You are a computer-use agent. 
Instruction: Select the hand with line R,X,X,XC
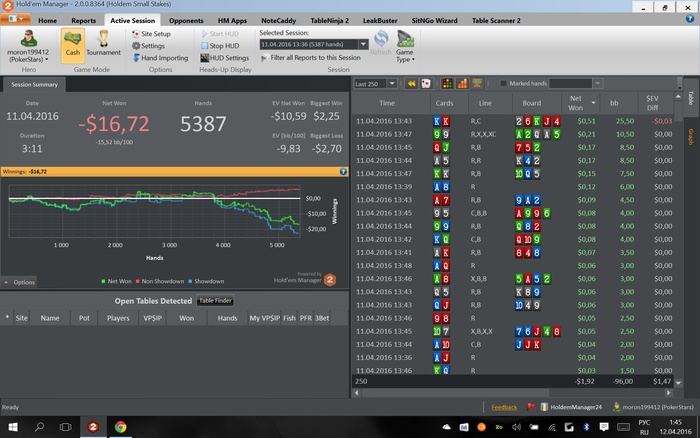tap(514, 134)
